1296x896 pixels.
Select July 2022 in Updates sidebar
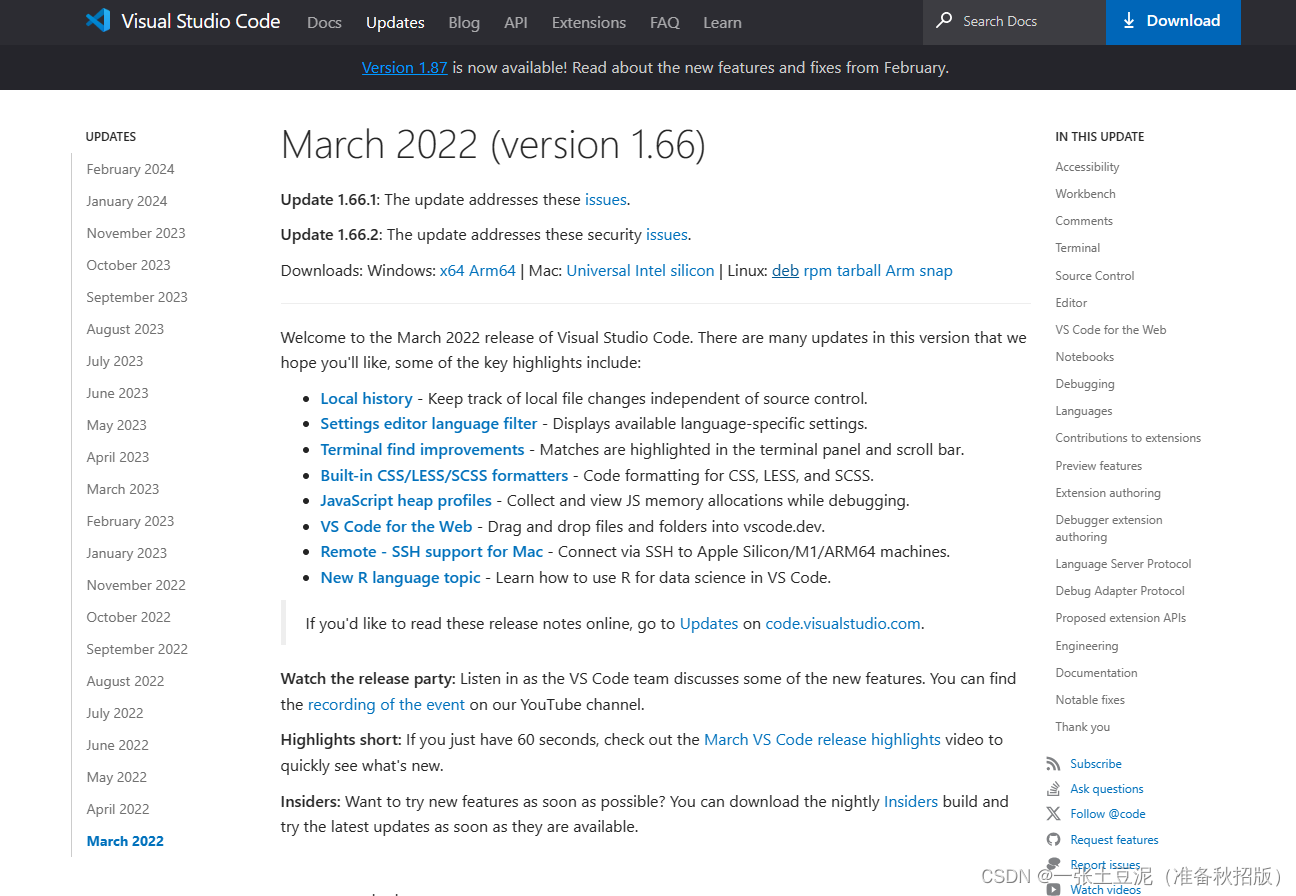pos(115,713)
